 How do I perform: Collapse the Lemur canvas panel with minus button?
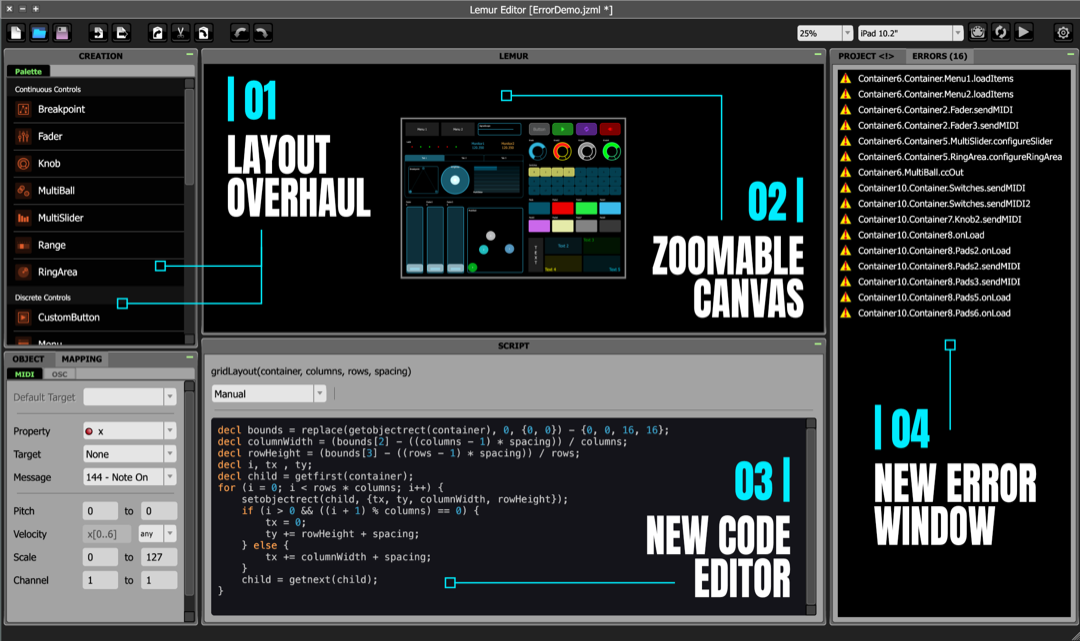pyautogui.click(x=818, y=54)
